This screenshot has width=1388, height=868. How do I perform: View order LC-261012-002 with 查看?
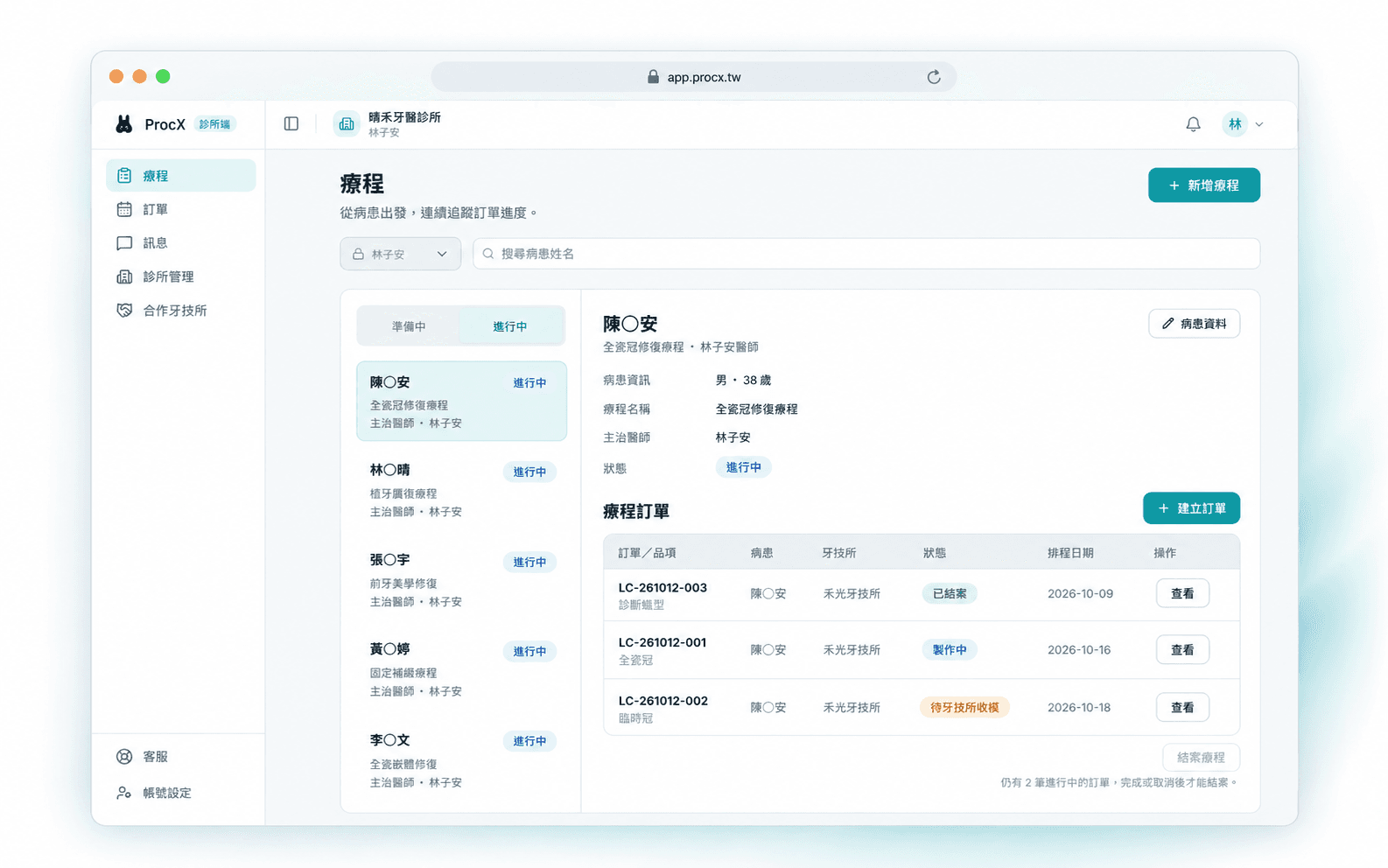point(1182,707)
